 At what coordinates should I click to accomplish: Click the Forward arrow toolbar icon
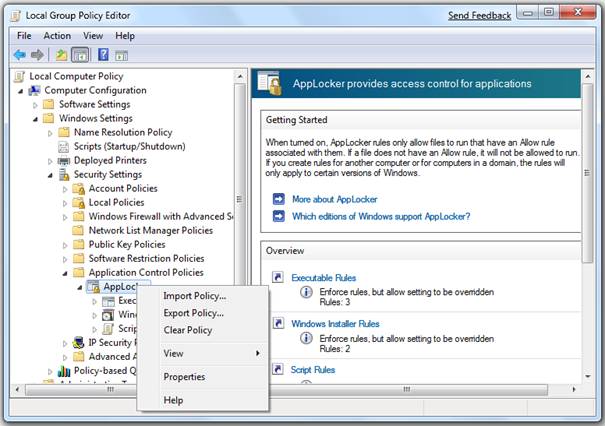point(37,55)
